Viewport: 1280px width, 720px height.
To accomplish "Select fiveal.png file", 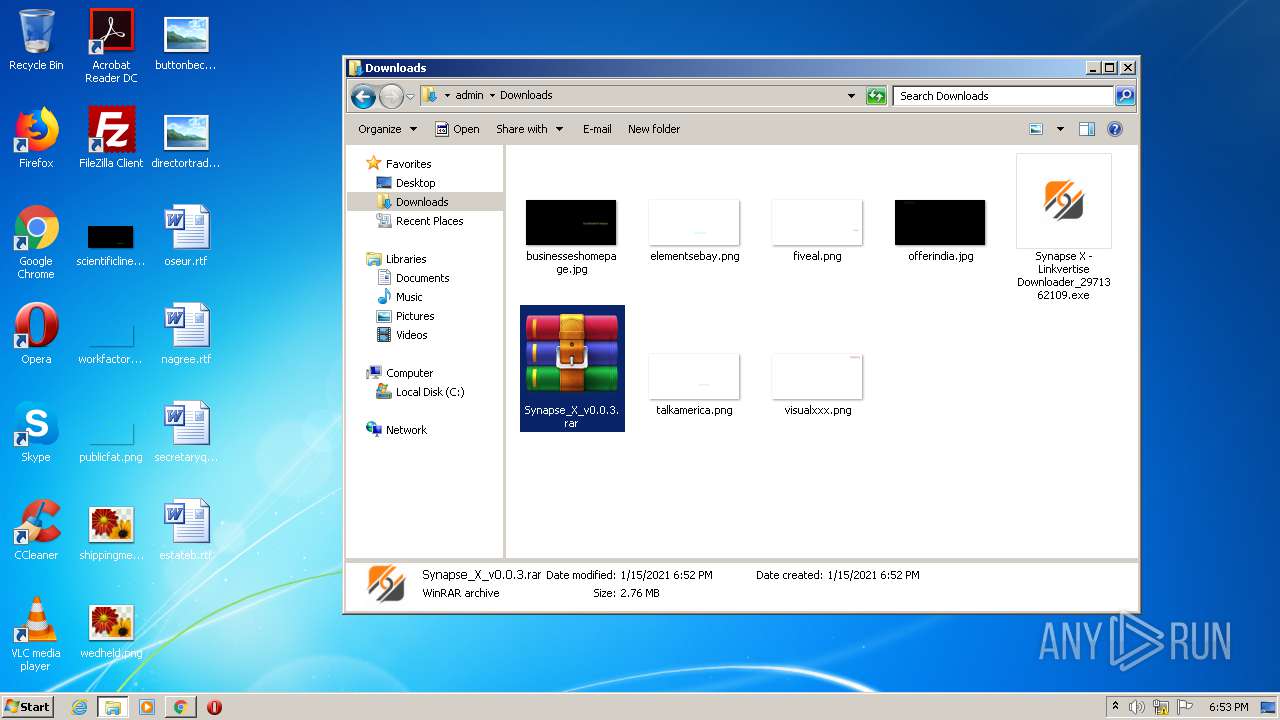I will [x=817, y=230].
